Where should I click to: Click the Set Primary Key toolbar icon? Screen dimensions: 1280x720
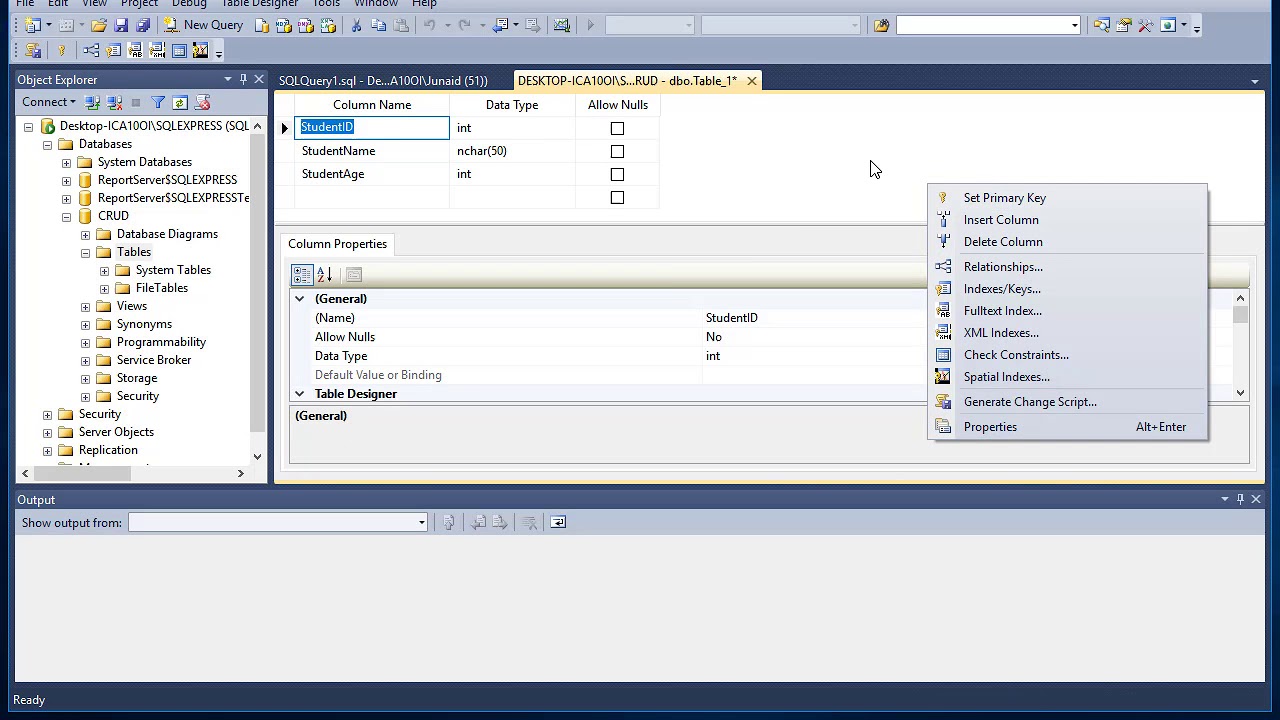pos(61,50)
